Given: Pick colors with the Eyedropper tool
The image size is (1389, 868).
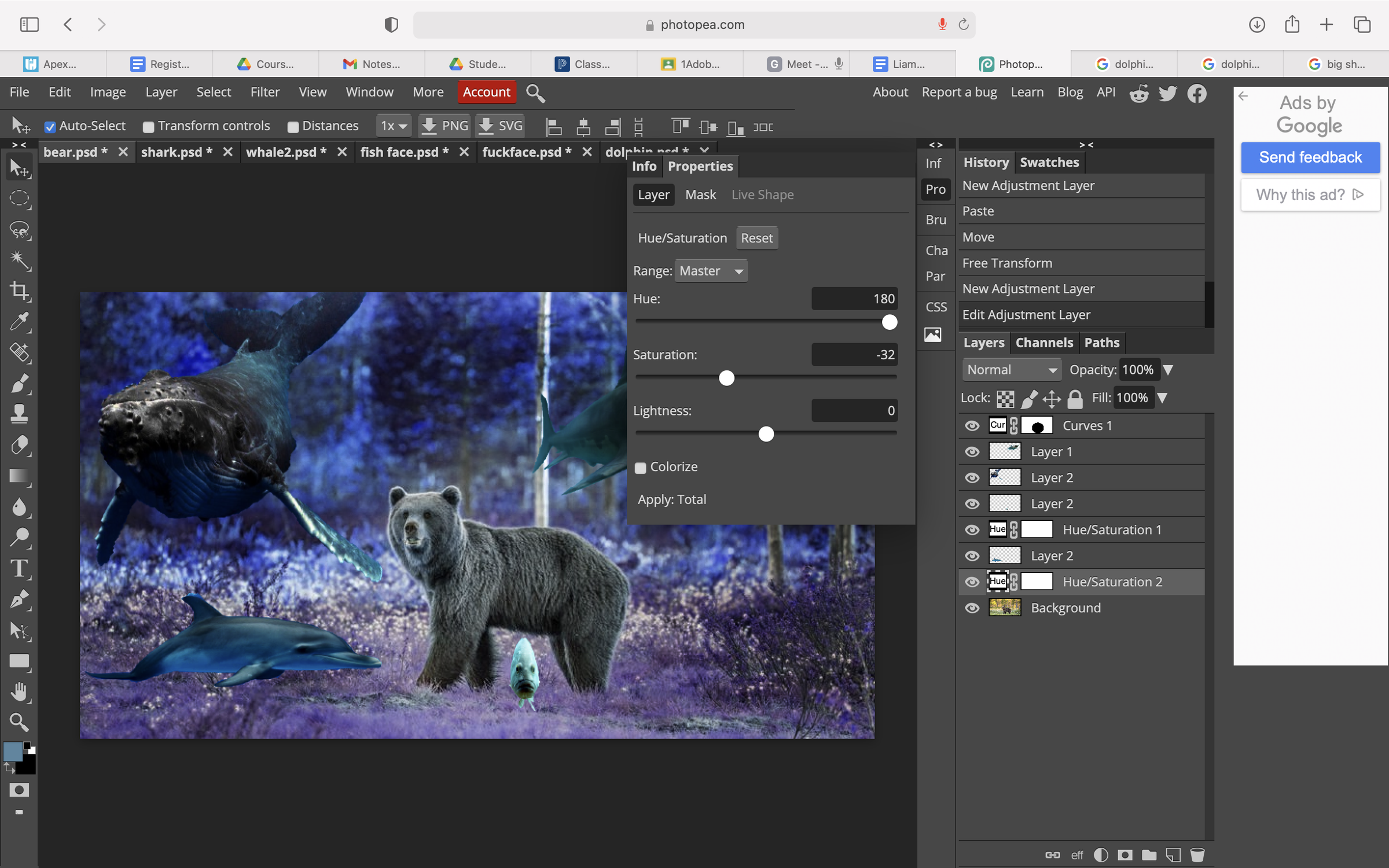Looking at the screenshot, I should click(19, 322).
